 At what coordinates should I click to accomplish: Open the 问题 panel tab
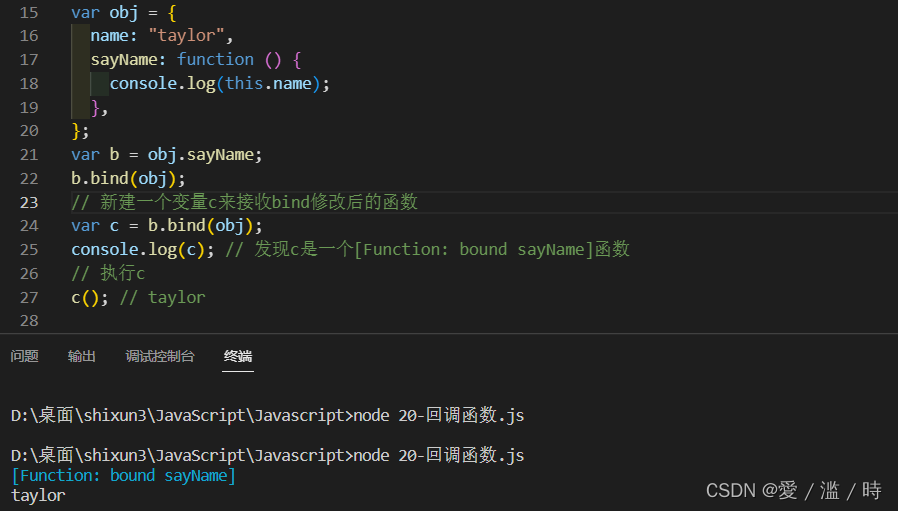coord(24,356)
